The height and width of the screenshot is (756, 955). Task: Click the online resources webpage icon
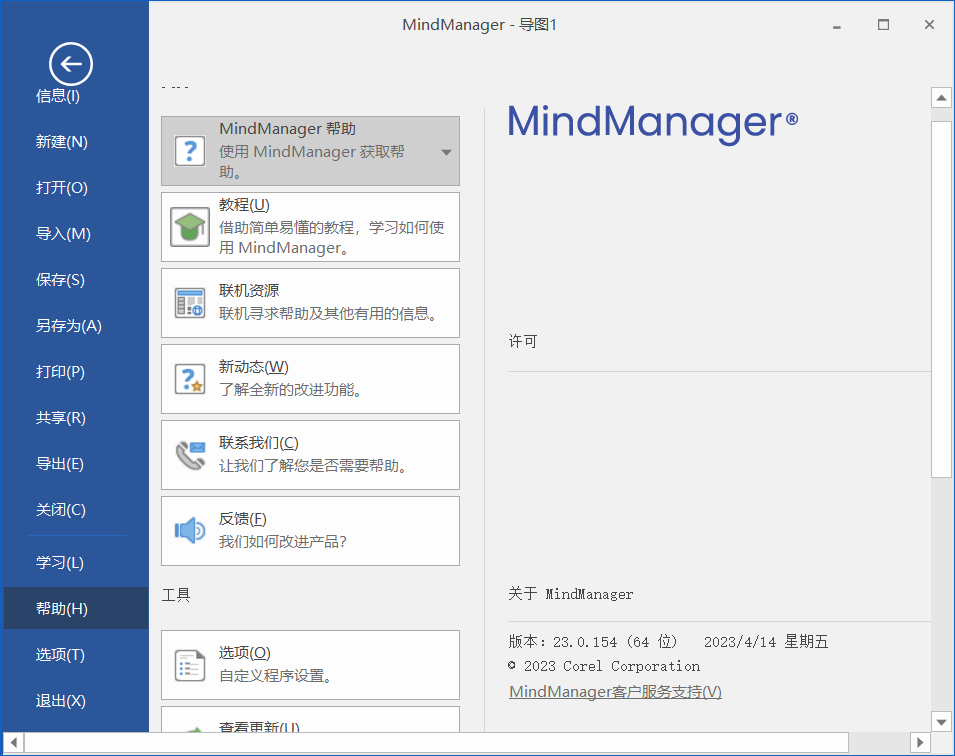pos(190,303)
